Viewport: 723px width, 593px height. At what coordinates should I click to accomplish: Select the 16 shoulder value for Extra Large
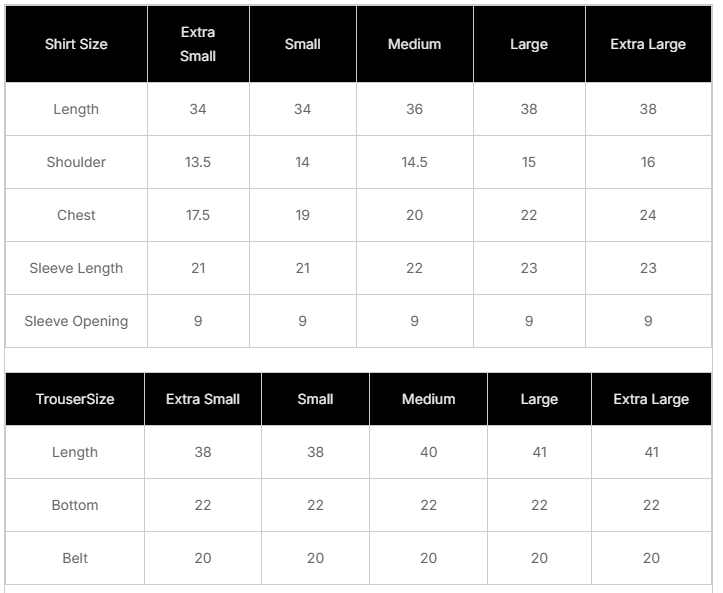coord(648,162)
